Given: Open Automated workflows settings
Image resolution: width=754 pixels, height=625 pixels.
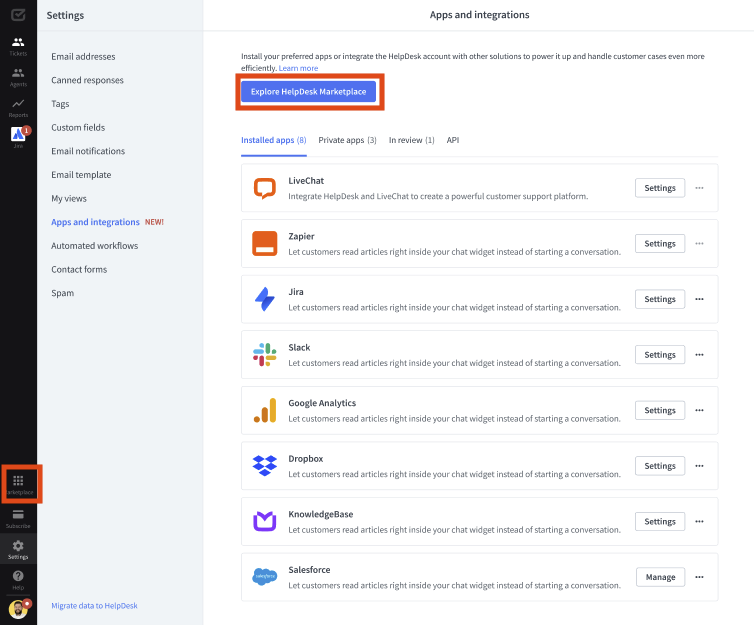Looking at the screenshot, I should click(95, 245).
